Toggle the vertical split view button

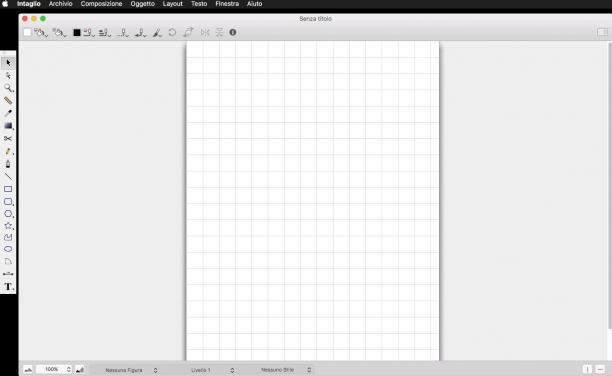click(587, 369)
